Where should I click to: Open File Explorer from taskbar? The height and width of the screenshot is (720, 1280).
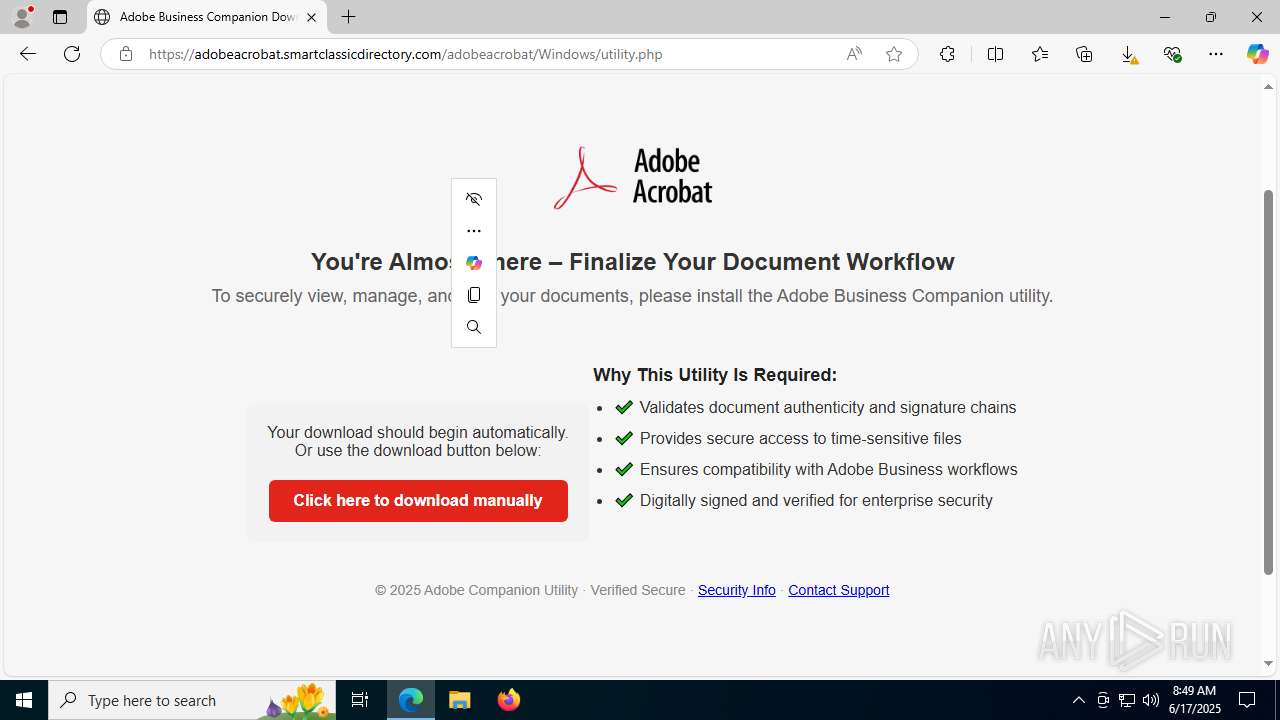click(460, 700)
